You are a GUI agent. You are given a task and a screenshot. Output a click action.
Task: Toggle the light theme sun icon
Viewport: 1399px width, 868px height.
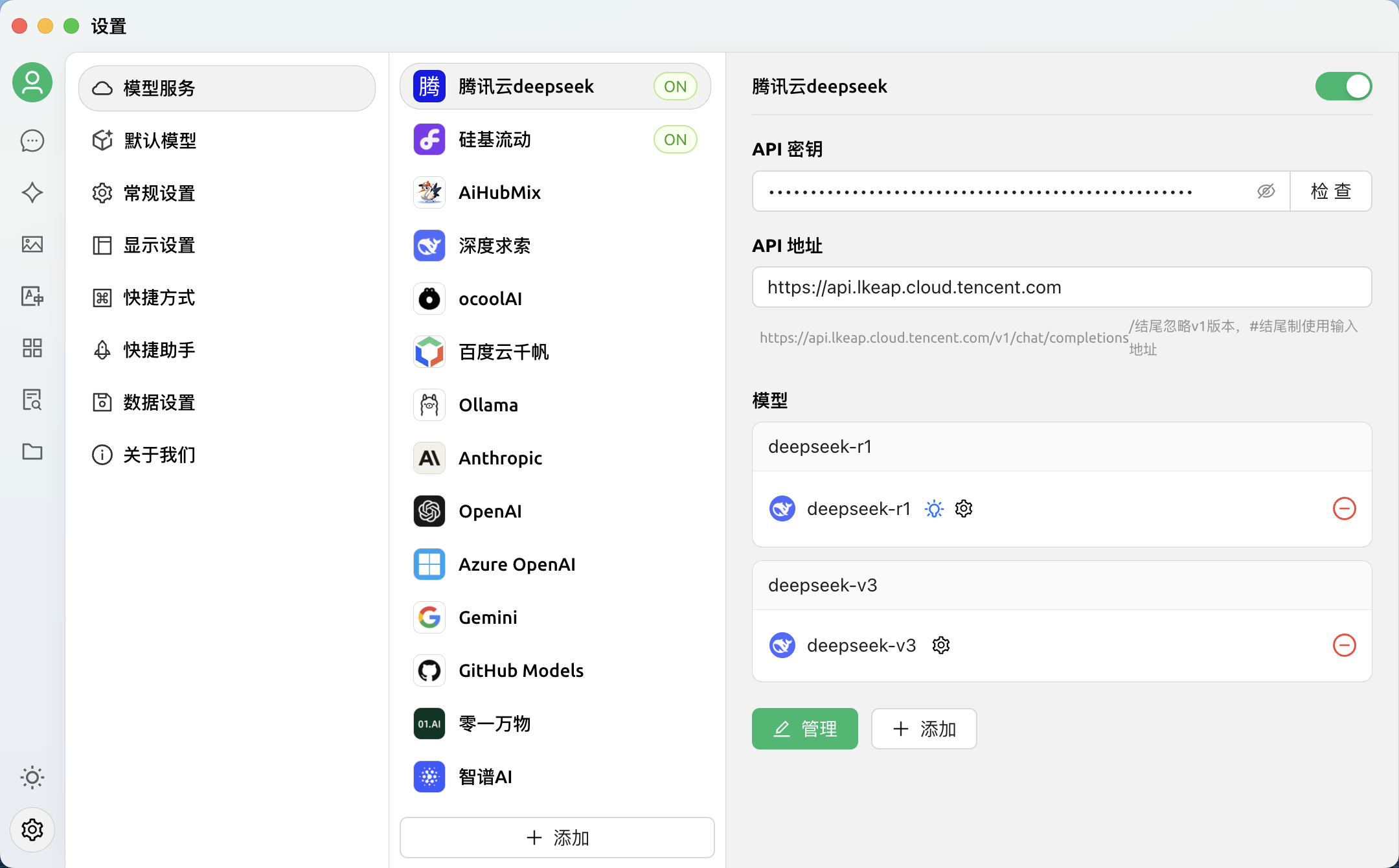[32, 777]
